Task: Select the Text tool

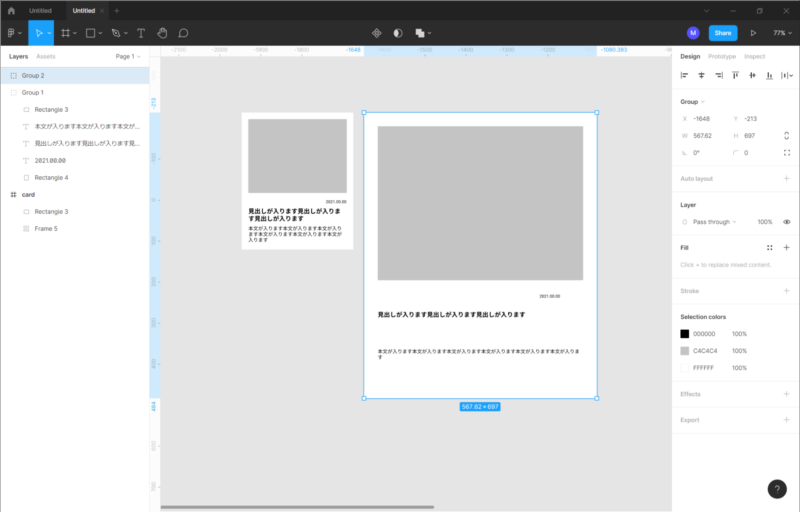Action: click(x=140, y=33)
